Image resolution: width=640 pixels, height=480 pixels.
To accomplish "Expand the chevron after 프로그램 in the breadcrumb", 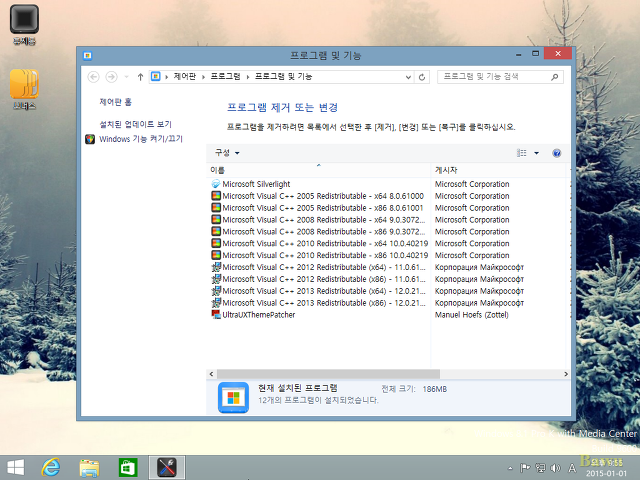I will tap(248, 77).
